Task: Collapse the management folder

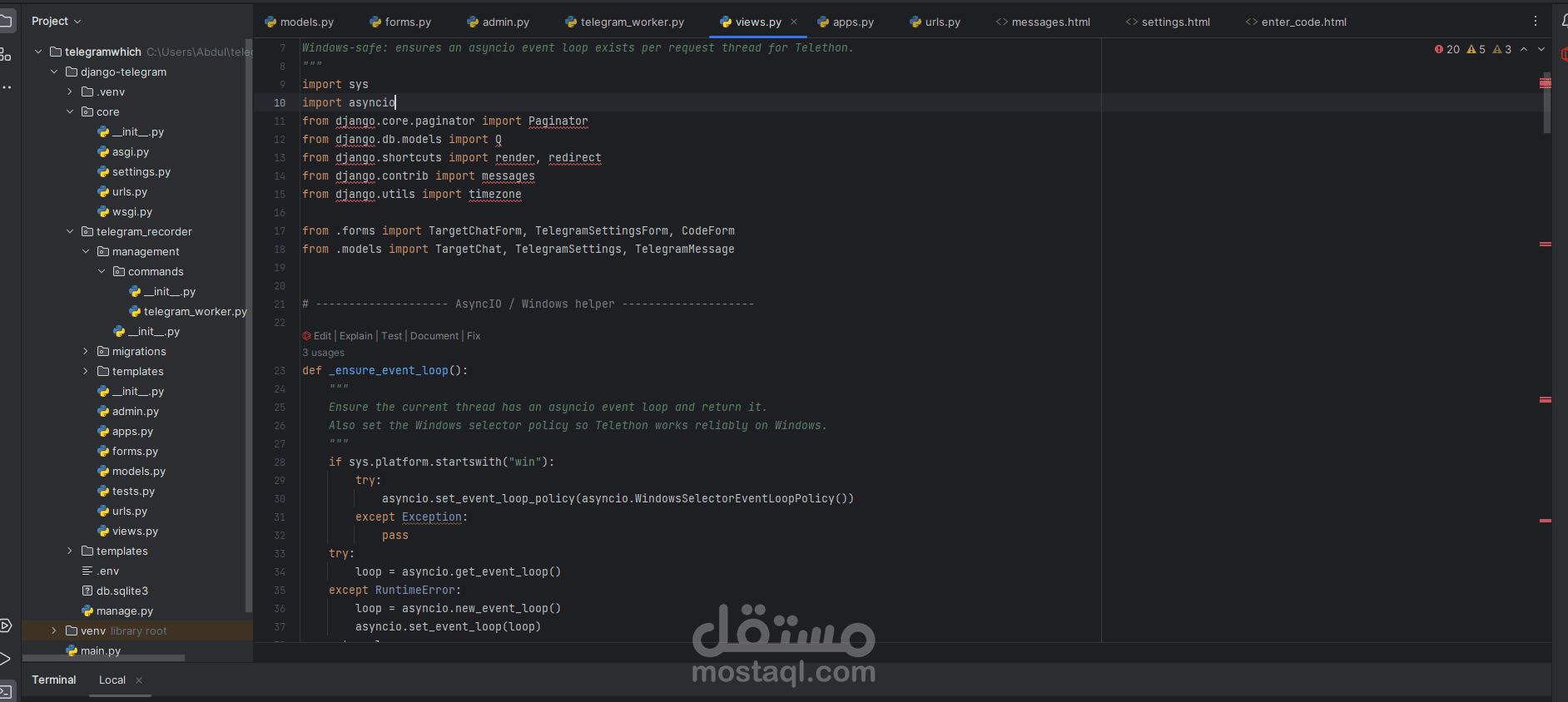Action: pyautogui.click(x=86, y=251)
